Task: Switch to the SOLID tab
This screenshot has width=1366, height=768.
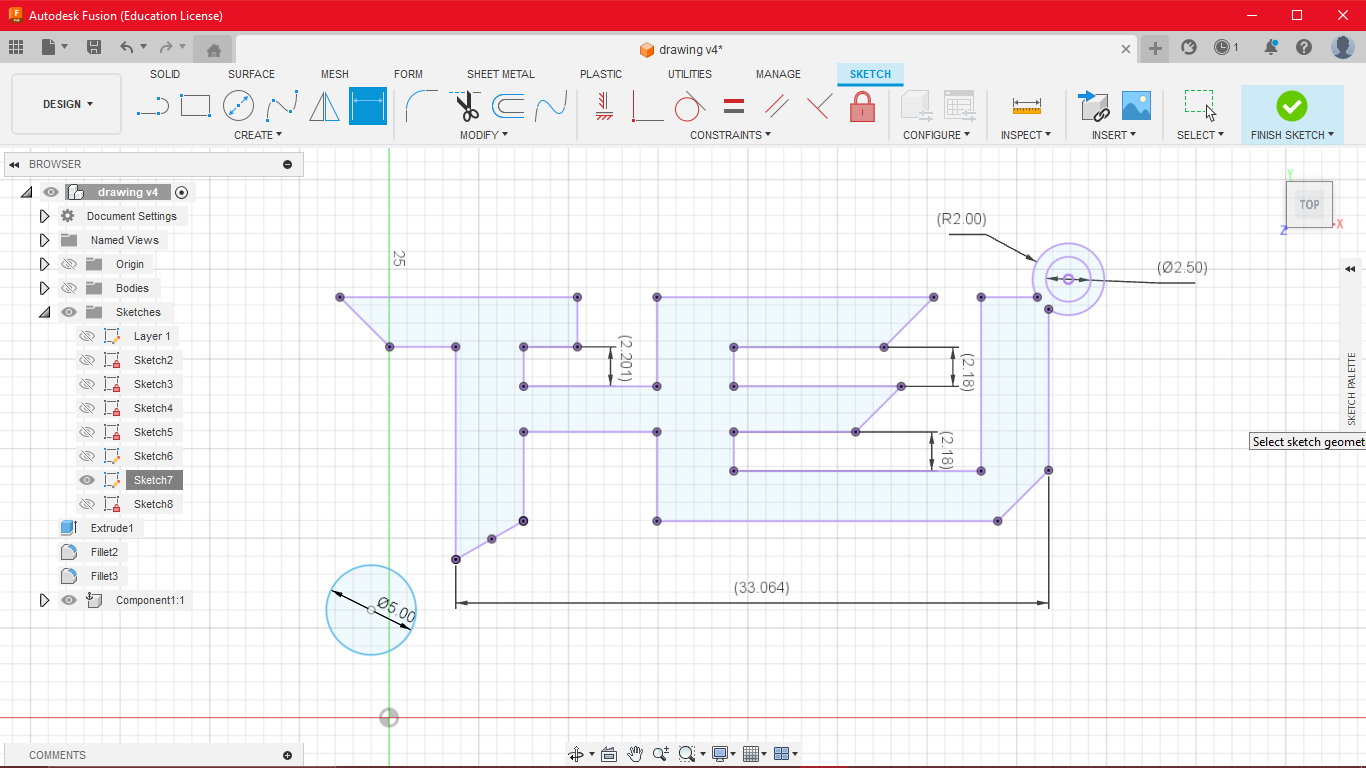Action: pyautogui.click(x=165, y=74)
